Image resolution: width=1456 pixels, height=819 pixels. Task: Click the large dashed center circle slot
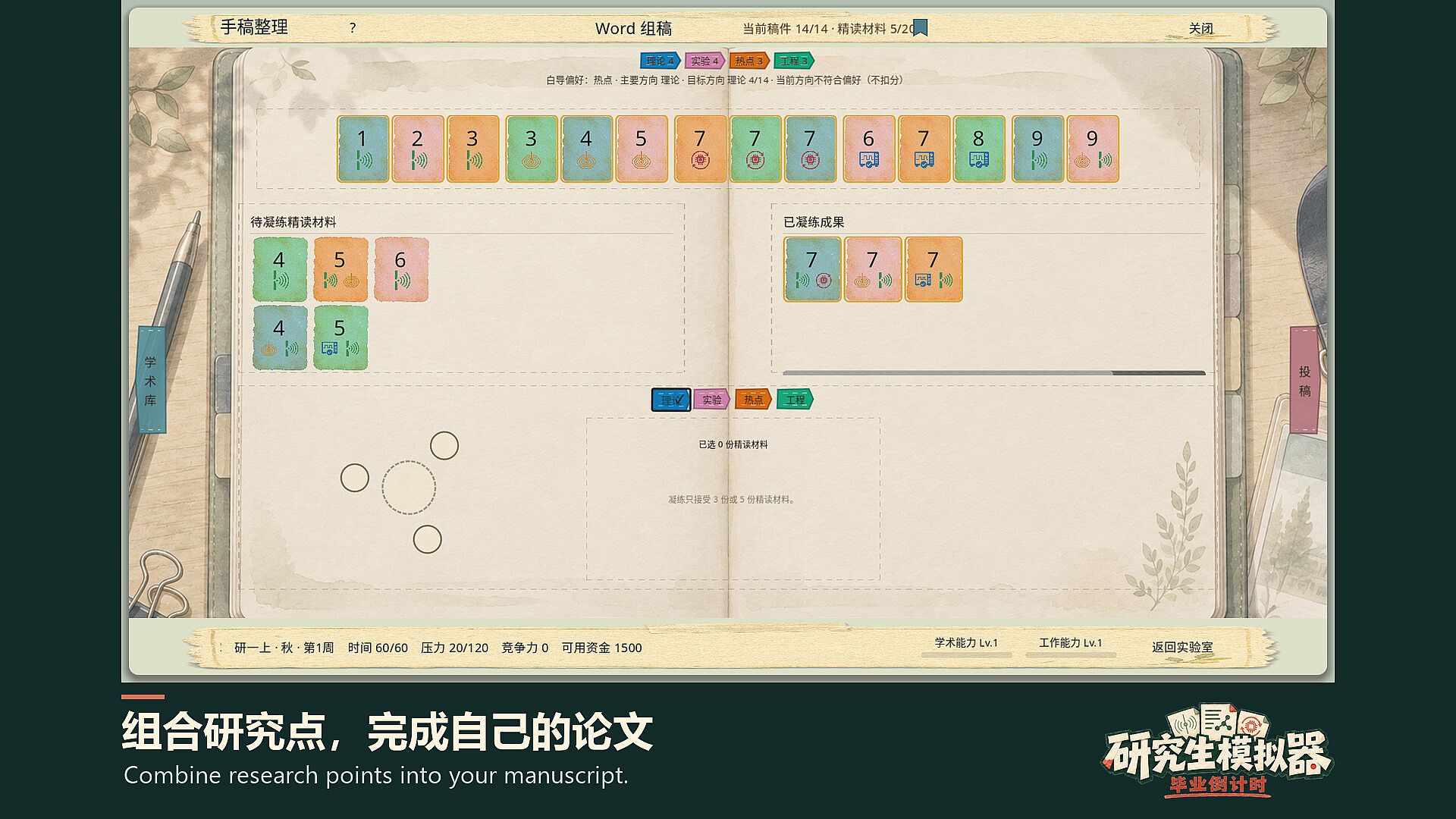[x=409, y=488]
